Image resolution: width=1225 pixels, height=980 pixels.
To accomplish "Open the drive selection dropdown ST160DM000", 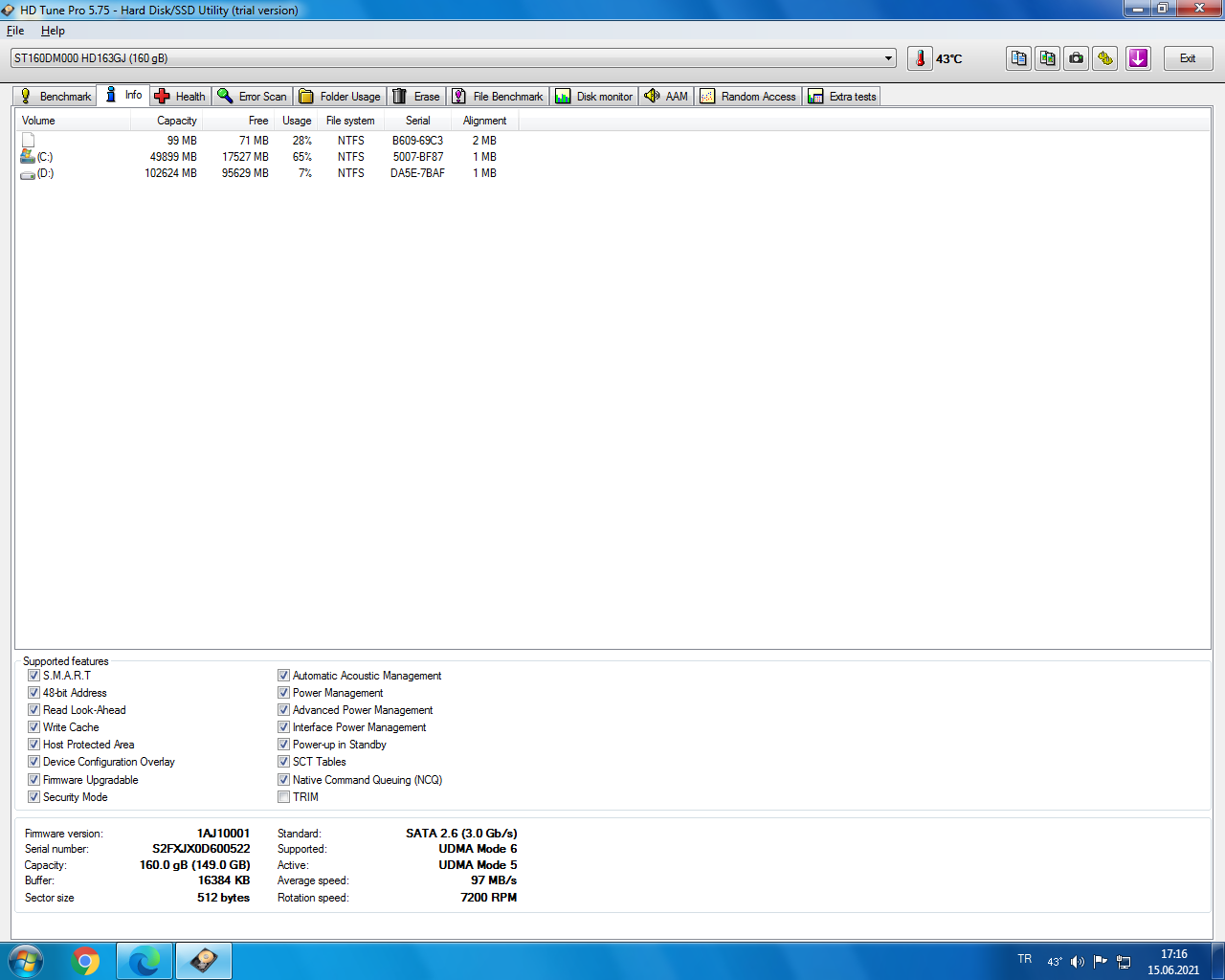I will click(454, 58).
